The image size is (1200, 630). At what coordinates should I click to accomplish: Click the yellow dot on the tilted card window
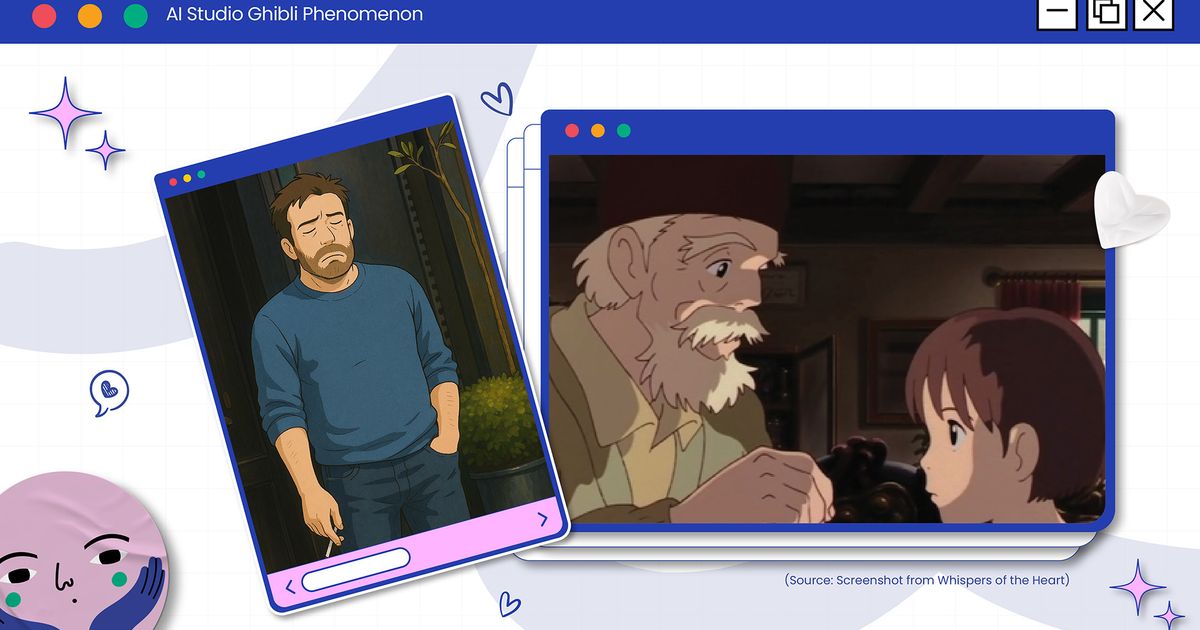187,178
